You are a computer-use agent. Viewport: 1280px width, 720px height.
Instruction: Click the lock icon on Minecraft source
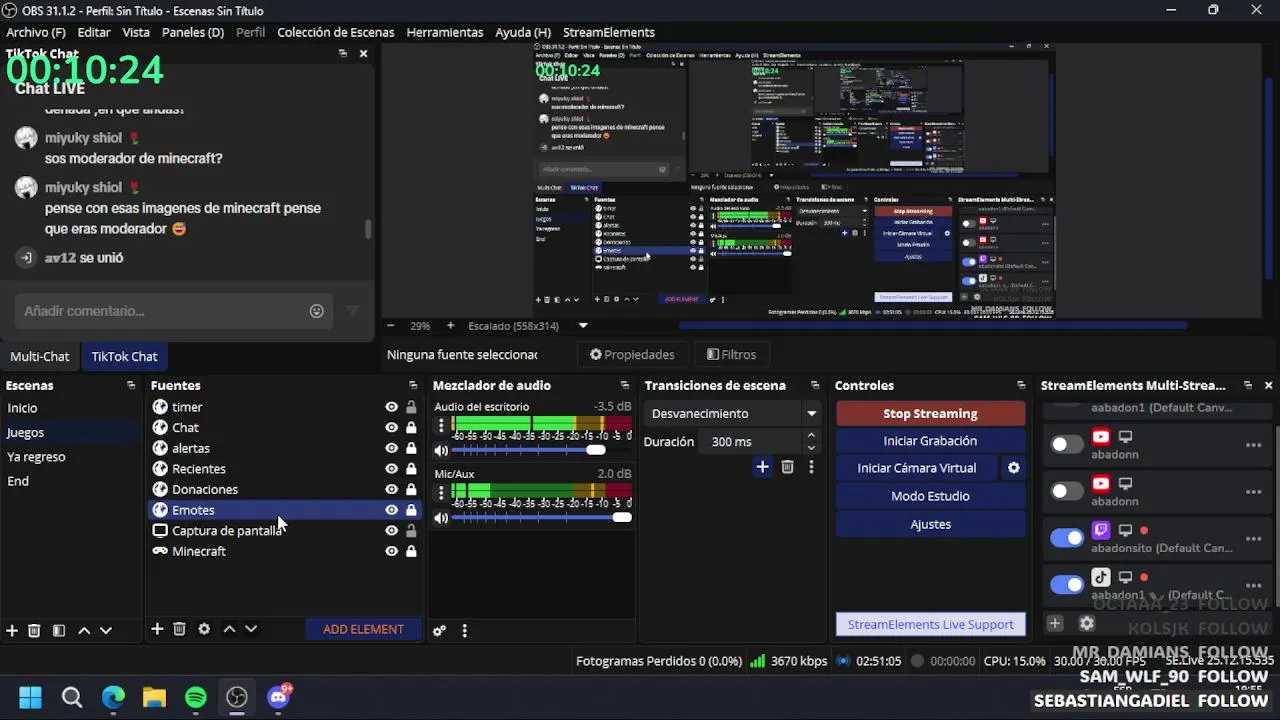click(x=411, y=551)
